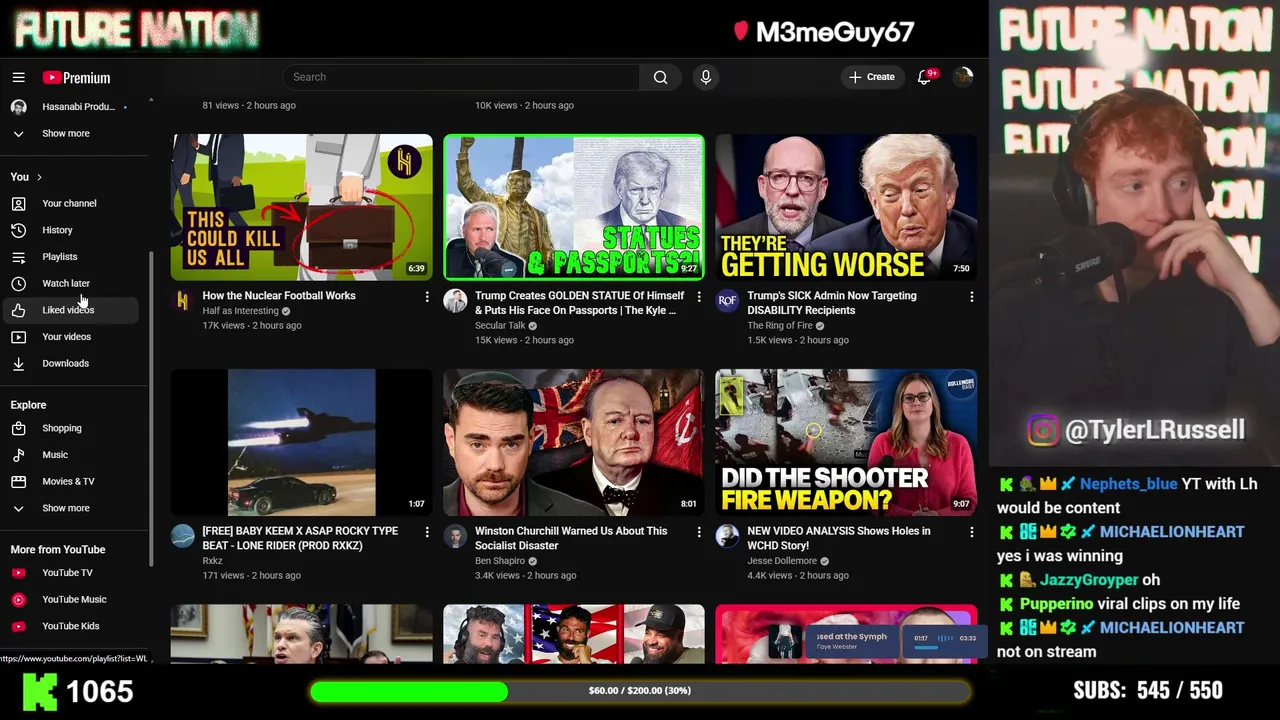The width and height of the screenshot is (1280, 720).
Task: Play Winston Churchill video thumbnail
Action: pyautogui.click(x=574, y=442)
